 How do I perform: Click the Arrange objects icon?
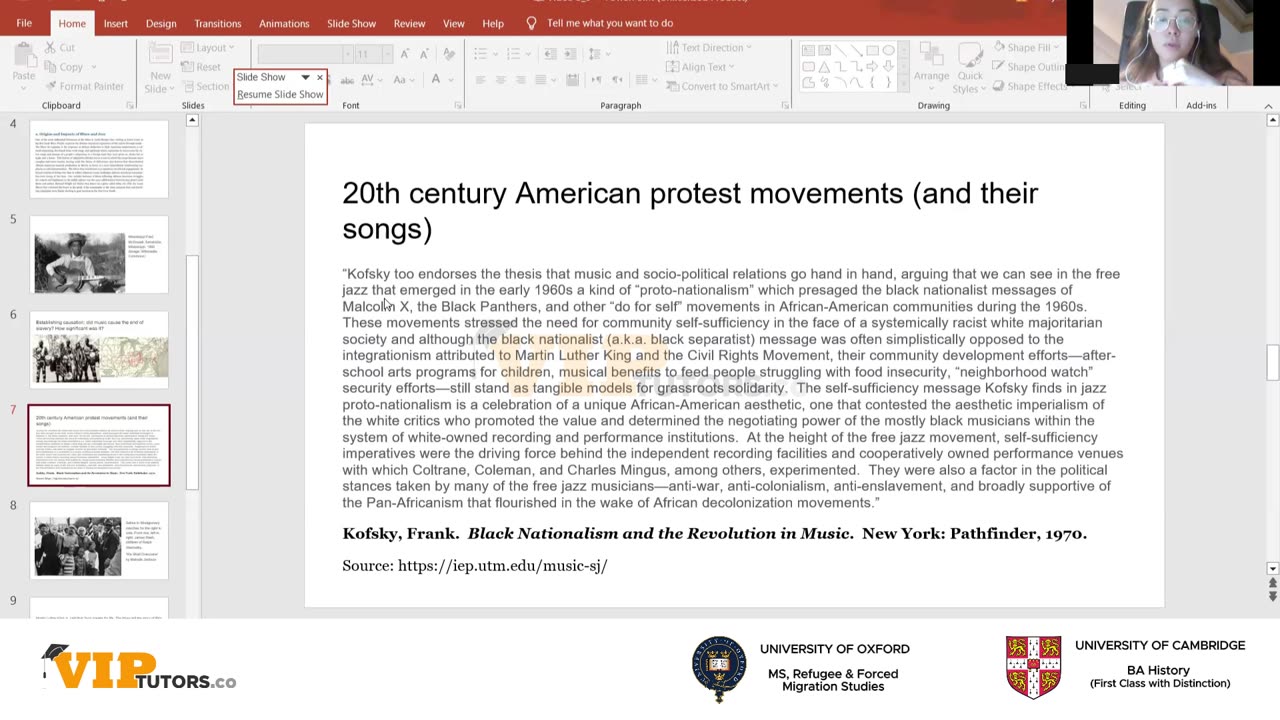[931, 54]
